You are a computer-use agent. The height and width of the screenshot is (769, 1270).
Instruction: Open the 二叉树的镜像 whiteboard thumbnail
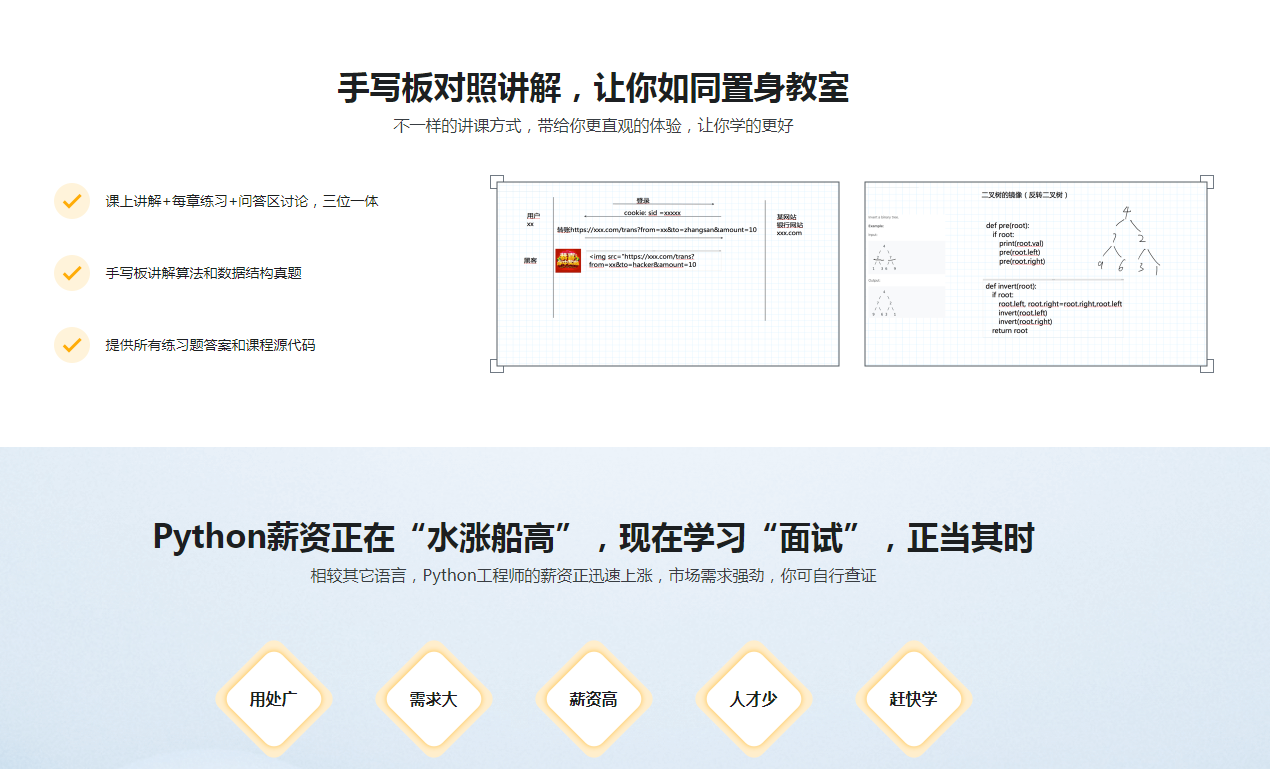tap(1038, 274)
